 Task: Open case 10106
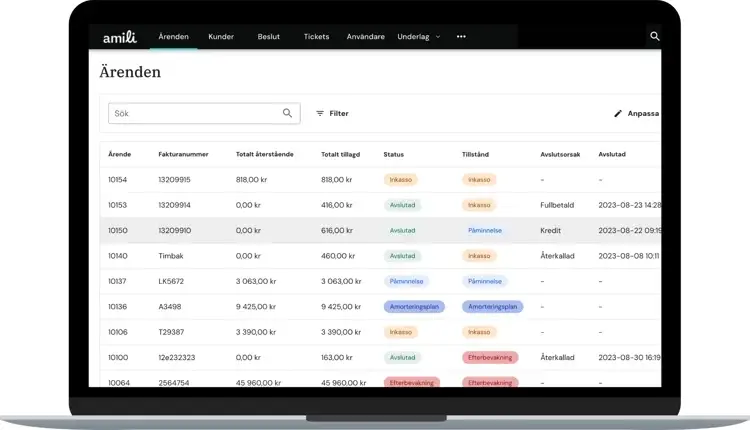(x=118, y=332)
